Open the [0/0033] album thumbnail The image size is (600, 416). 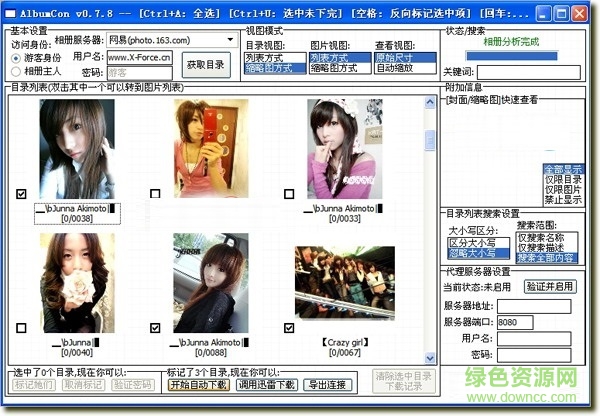point(345,149)
